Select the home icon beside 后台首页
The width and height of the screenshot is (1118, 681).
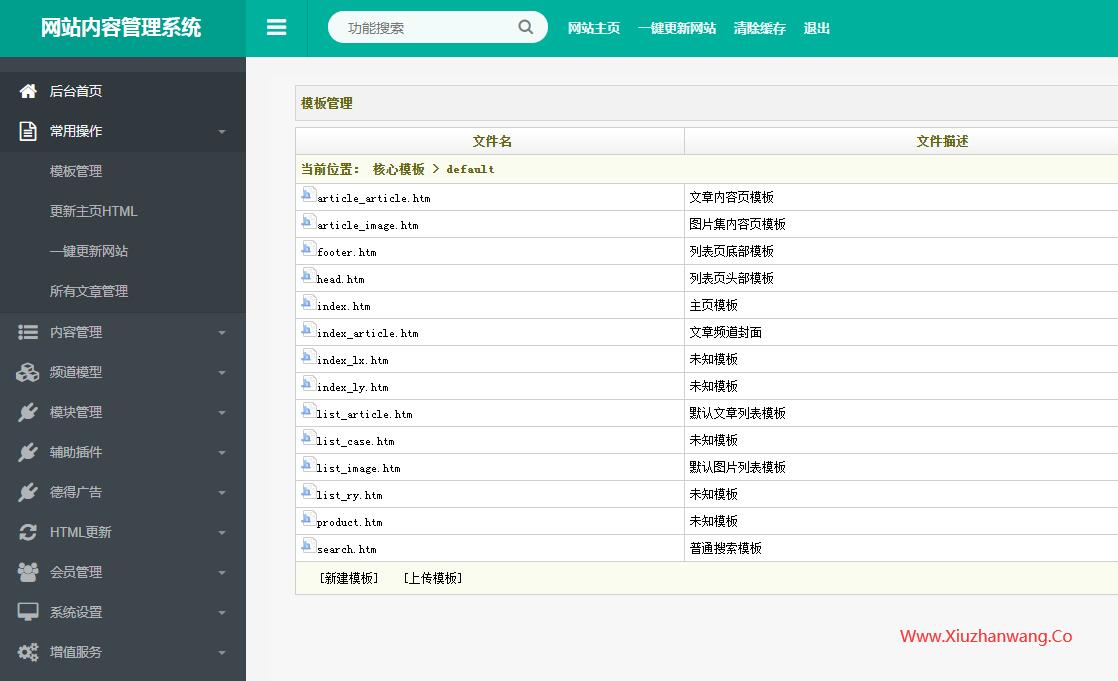coord(27,90)
